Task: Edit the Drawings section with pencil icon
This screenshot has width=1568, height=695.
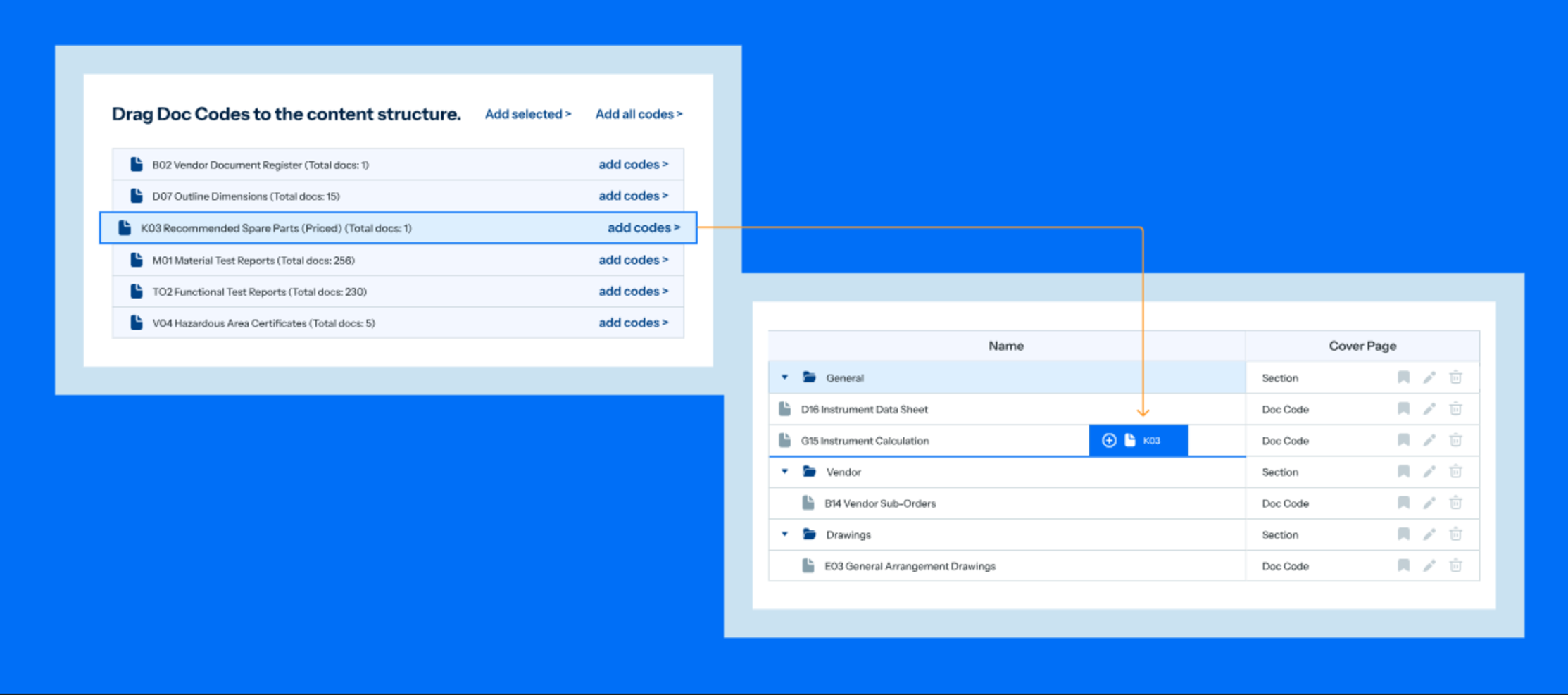Action: coord(1429,534)
